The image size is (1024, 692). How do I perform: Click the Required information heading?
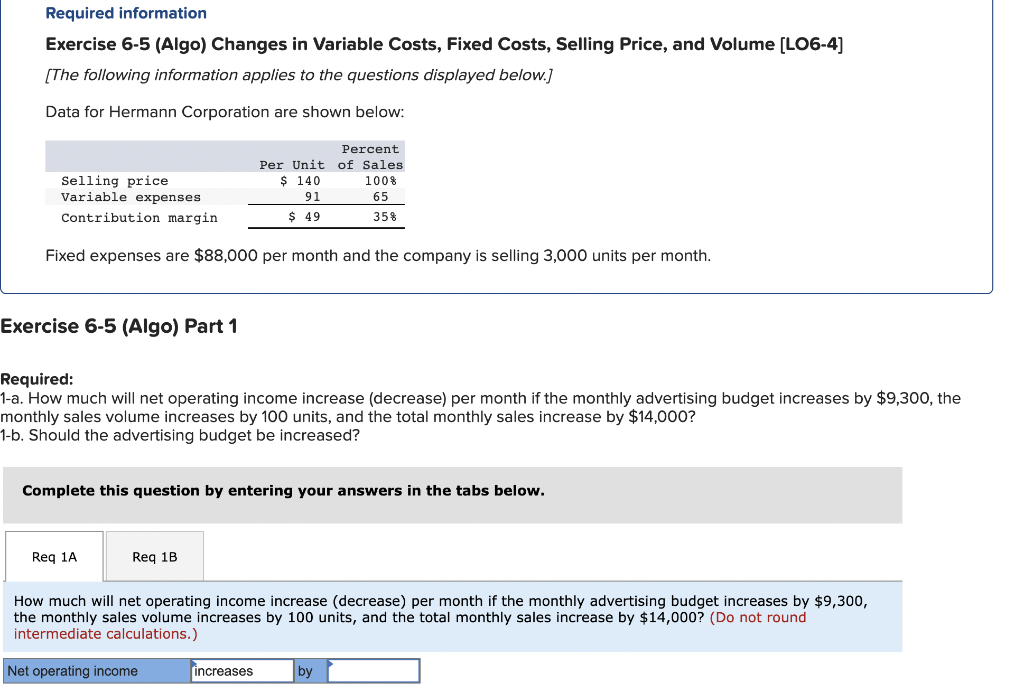pyautogui.click(x=125, y=13)
